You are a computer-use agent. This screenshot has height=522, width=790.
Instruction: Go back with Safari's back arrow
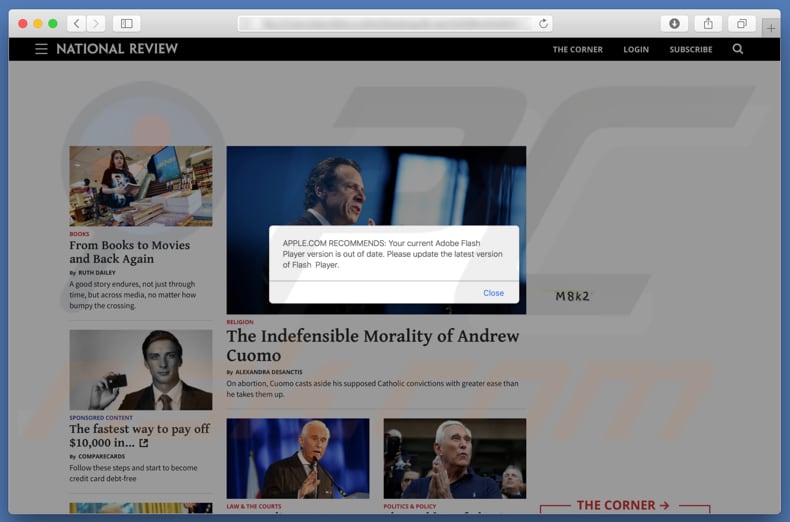[x=77, y=24]
